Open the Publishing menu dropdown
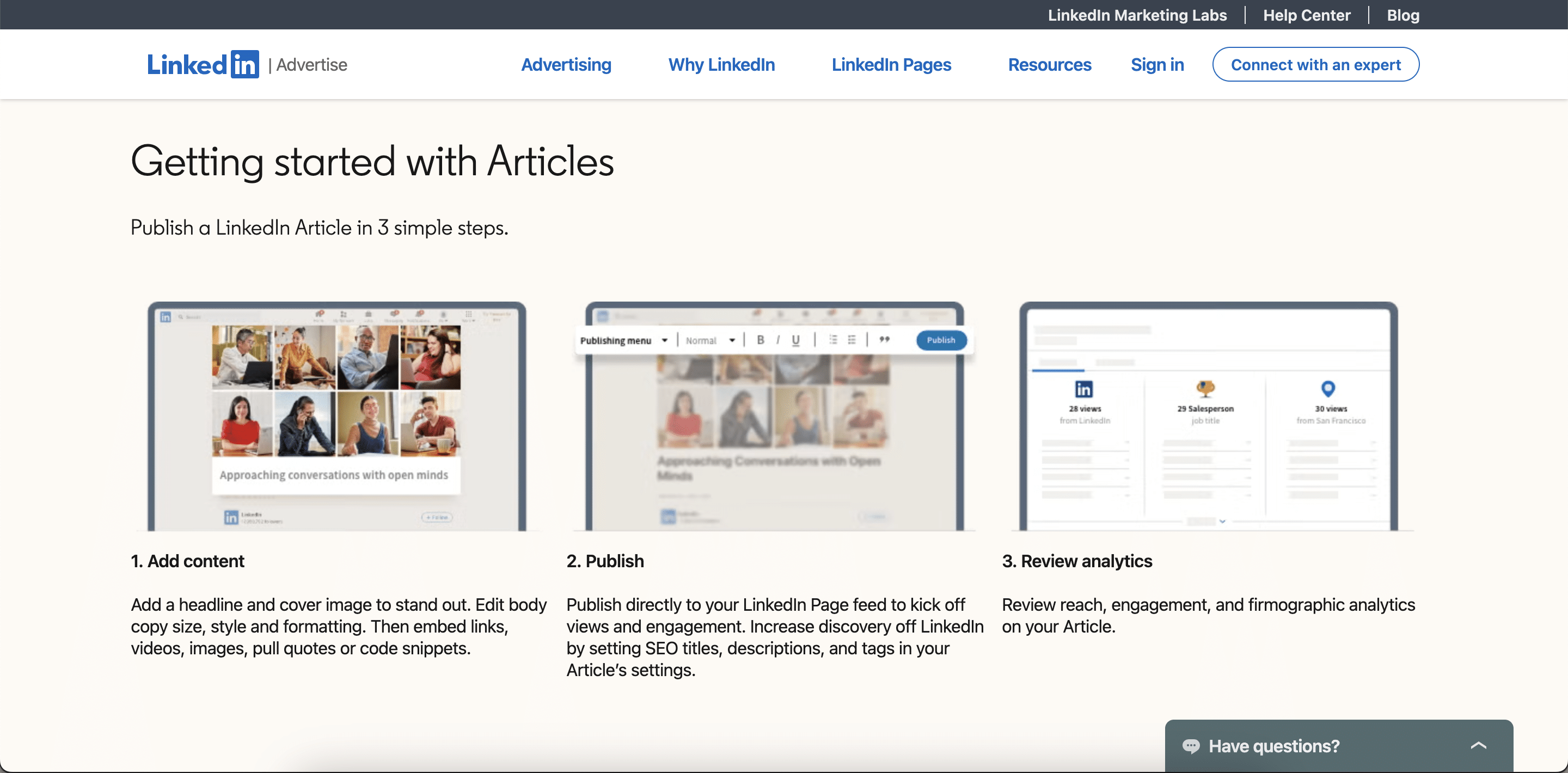The width and height of the screenshot is (1568, 773). (624, 340)
